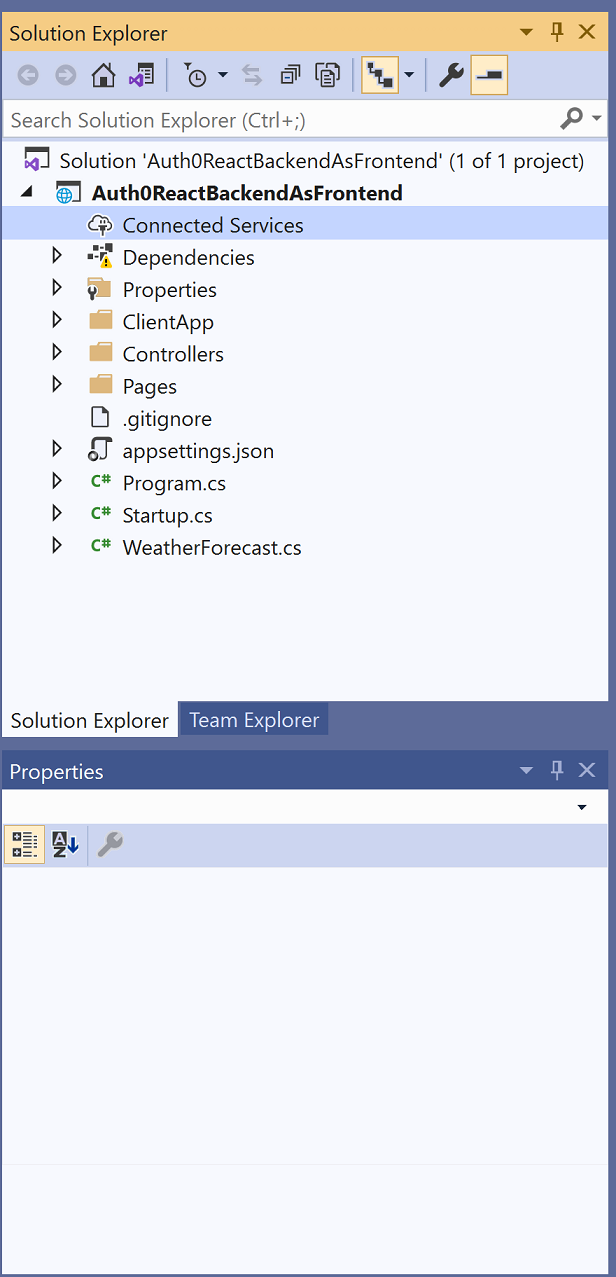Screen dimensions: 616x1277
Task: Go to Home view in Solution Explorer
Action: pos(103,75)
